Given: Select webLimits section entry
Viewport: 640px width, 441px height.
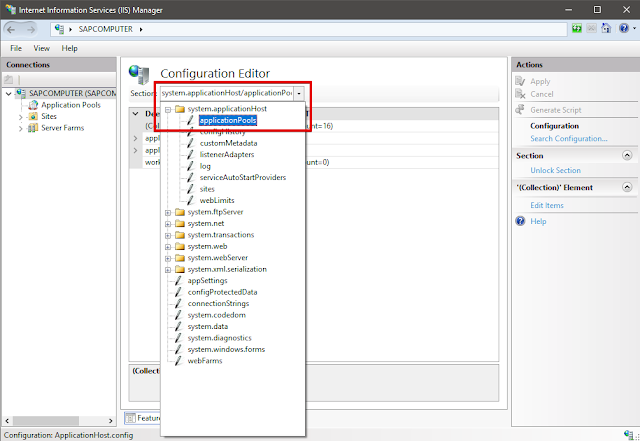Looking at the screenshot, I should (217, 200).
